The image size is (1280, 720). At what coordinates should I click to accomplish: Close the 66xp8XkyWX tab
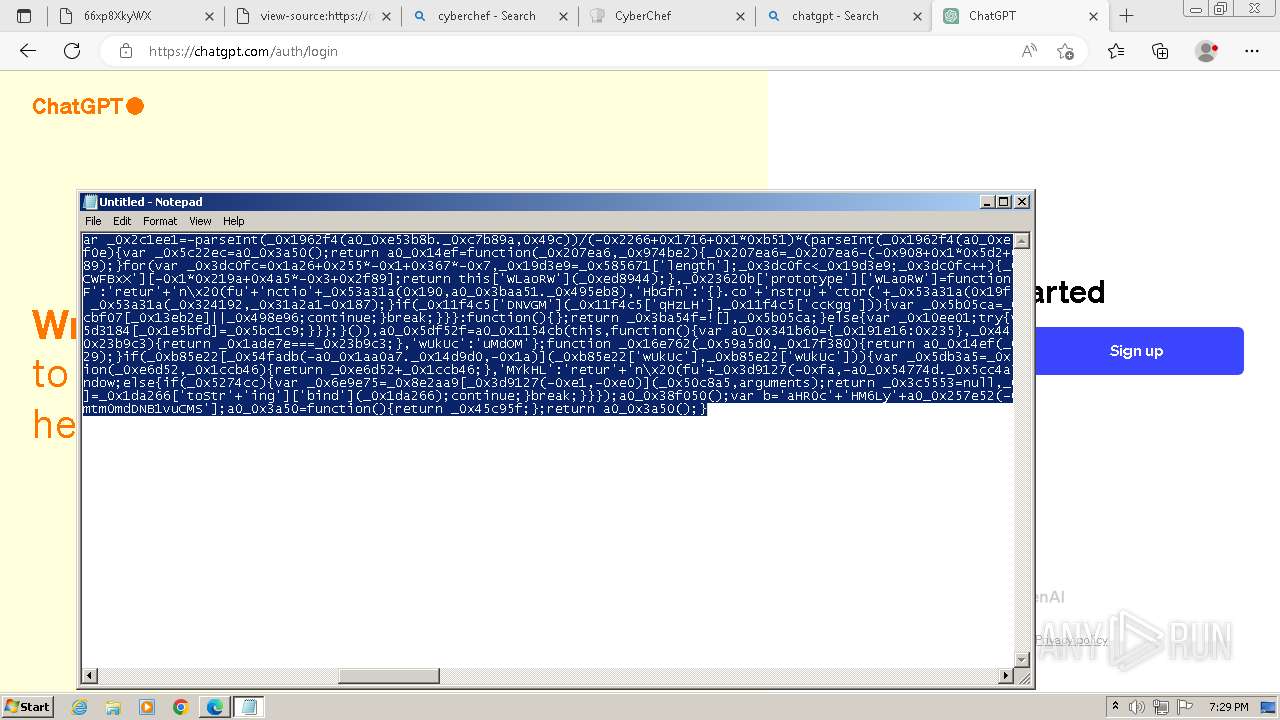click(x=208, y=16)
